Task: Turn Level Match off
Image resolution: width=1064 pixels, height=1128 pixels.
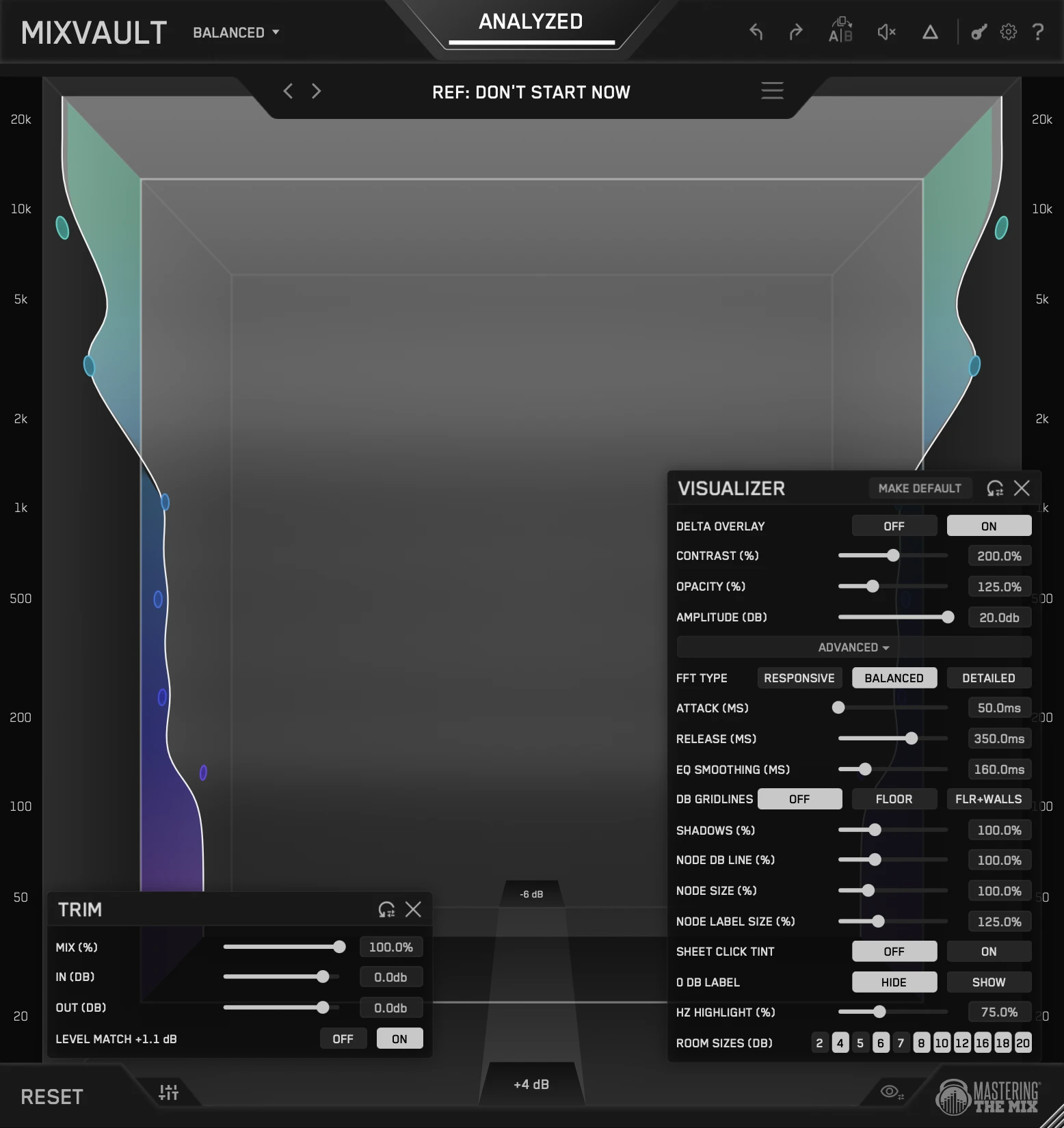Action: 343,1038
